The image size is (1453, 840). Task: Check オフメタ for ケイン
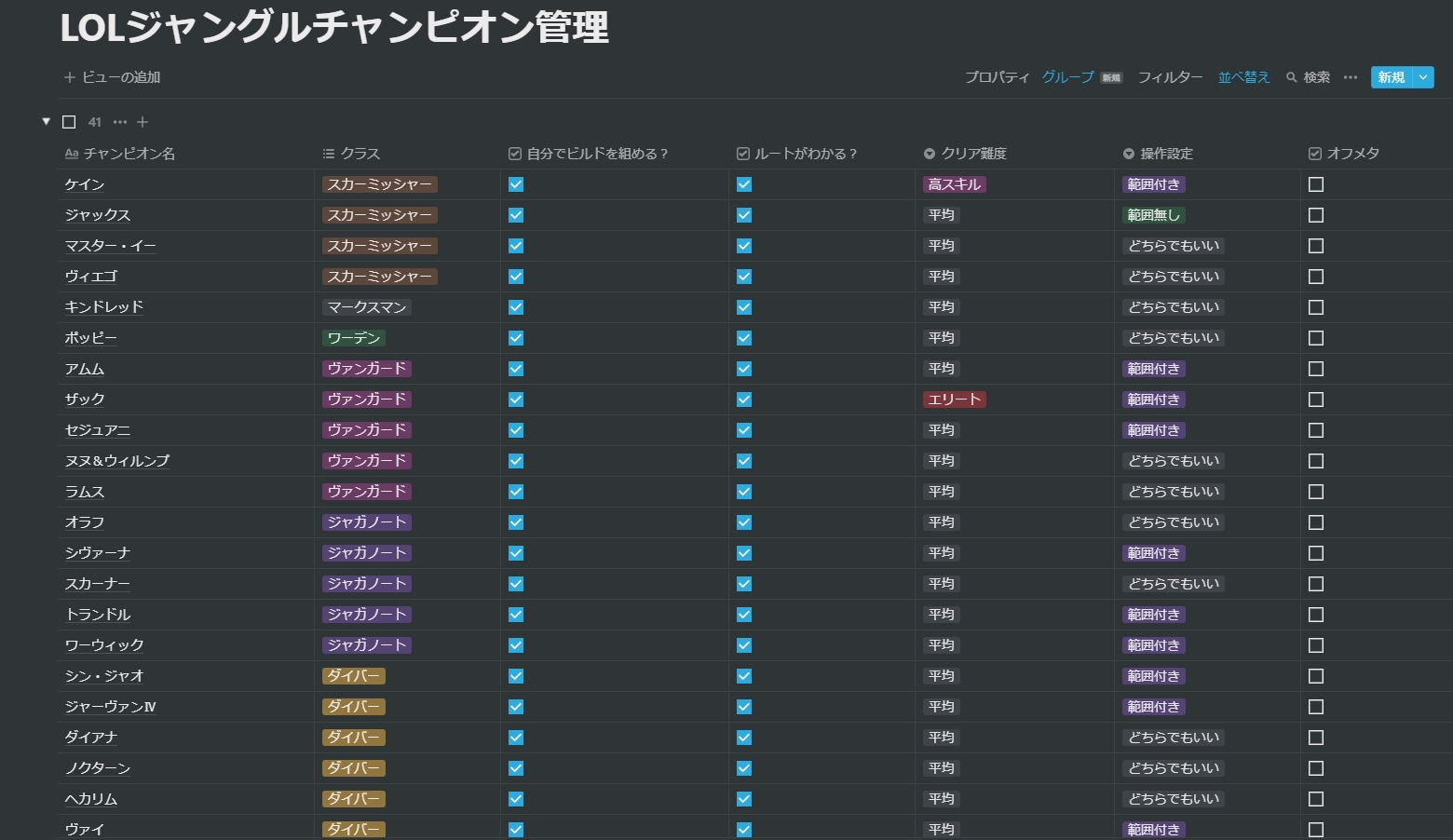click(1316, 184)
